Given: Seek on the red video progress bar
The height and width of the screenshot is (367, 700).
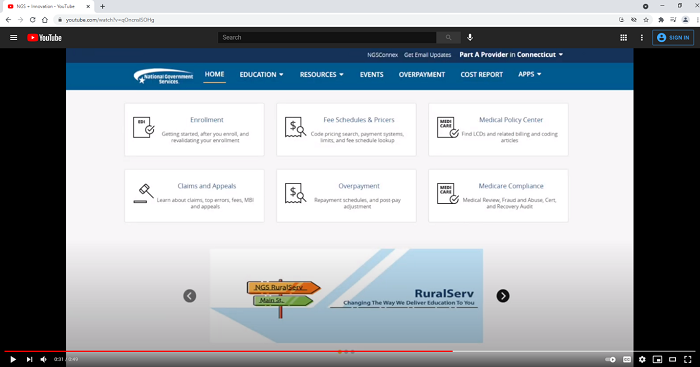Looking at the screenshot, I should (350, 351).
